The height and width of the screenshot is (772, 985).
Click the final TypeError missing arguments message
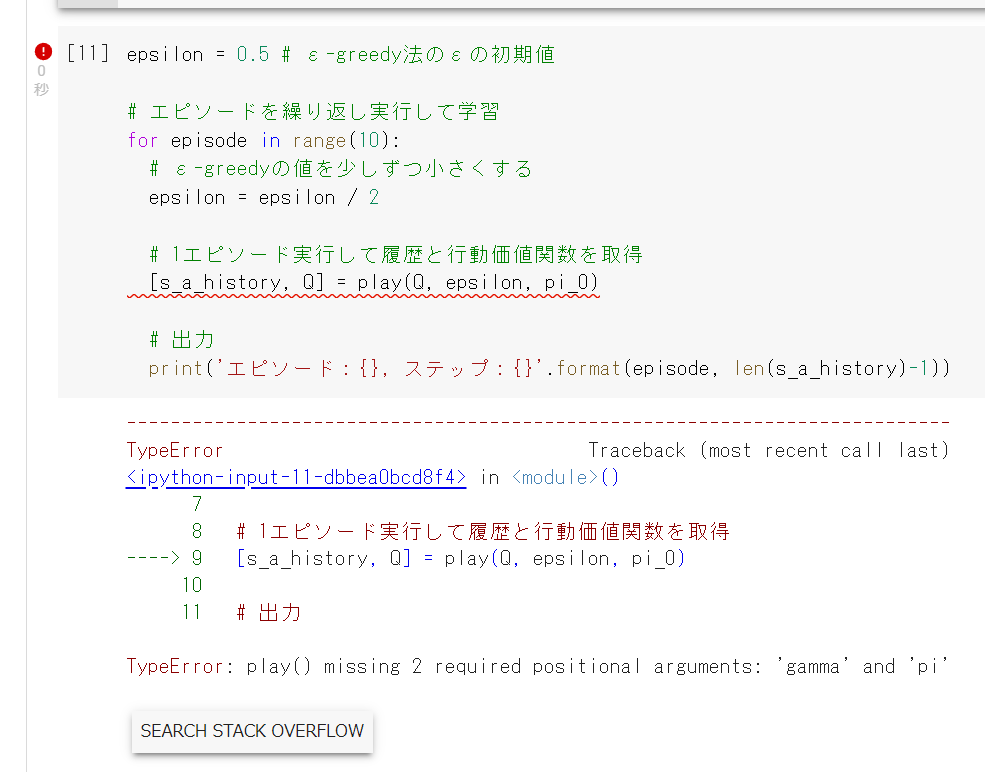pyautogui.click(x=537, y=667)
